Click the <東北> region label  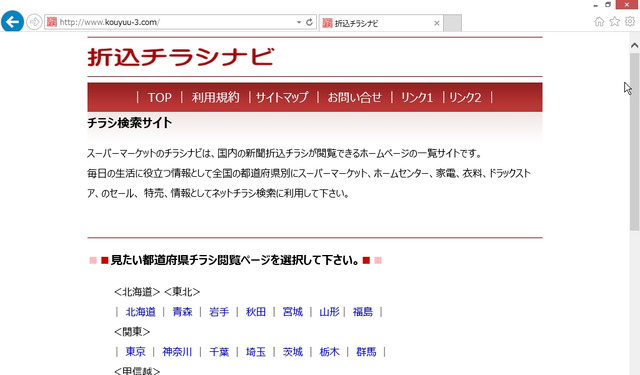pyautogui.click(x=182, y=292)
